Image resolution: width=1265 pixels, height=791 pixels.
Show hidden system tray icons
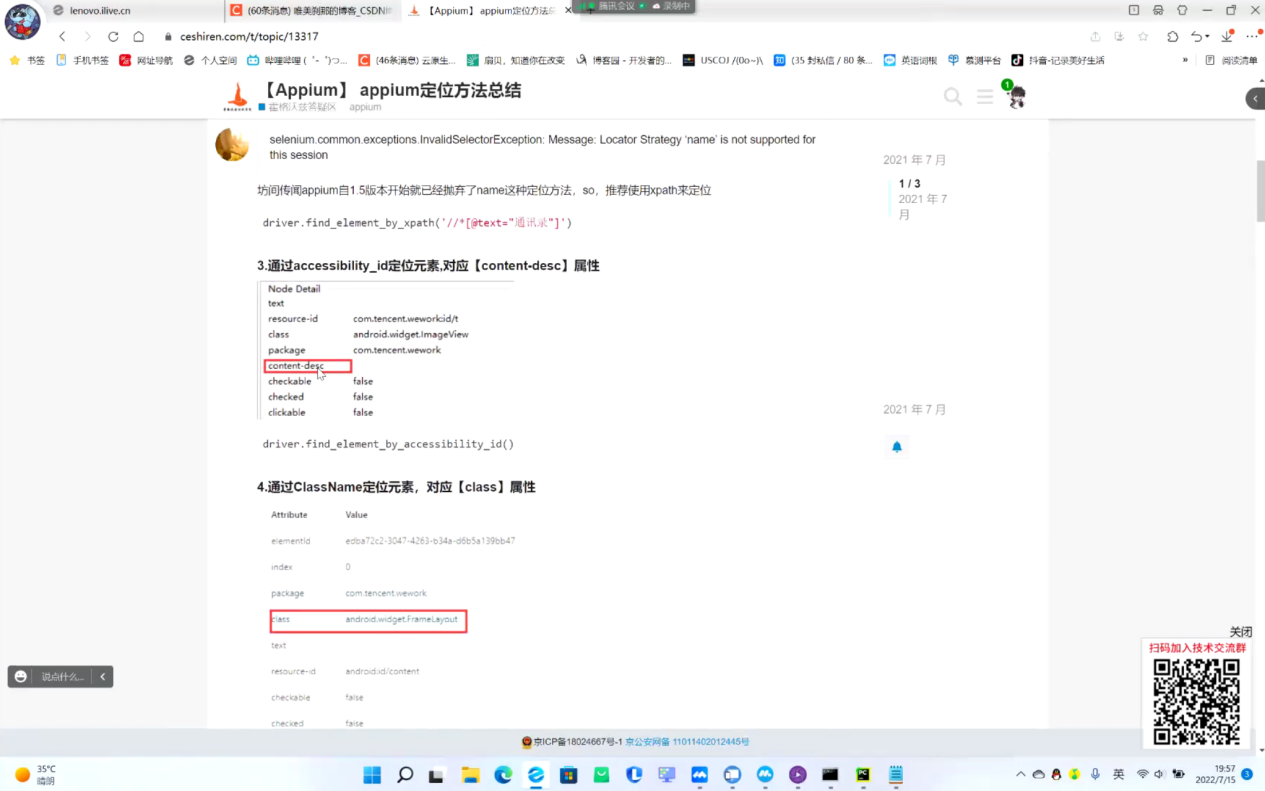[x=1020, y=775]
